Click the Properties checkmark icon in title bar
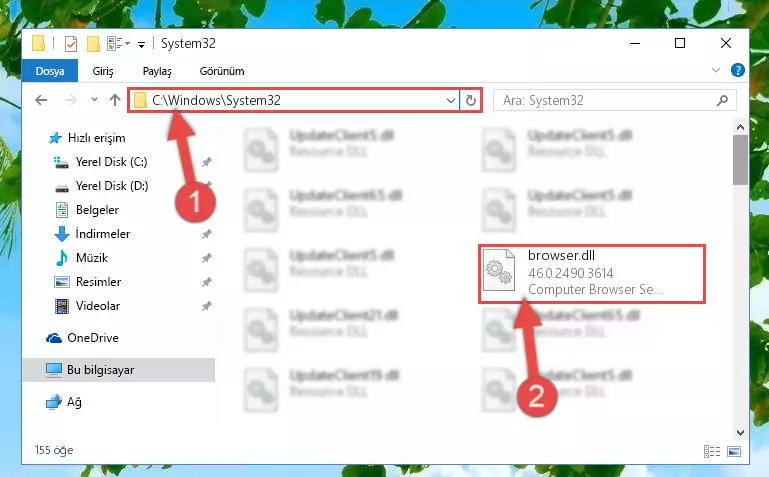This screenshot has width=769, height=477. [x=71, y=44]
